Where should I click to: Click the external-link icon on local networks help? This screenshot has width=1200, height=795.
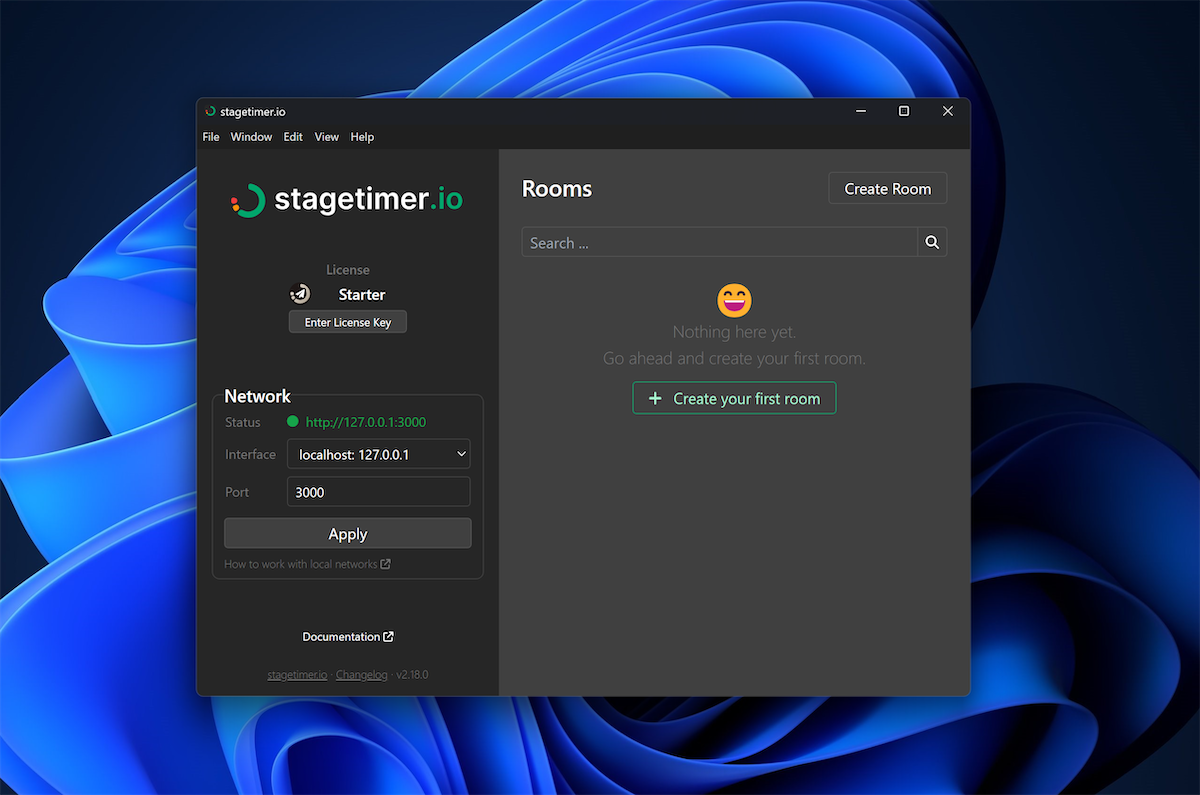(x=387, y=563)
